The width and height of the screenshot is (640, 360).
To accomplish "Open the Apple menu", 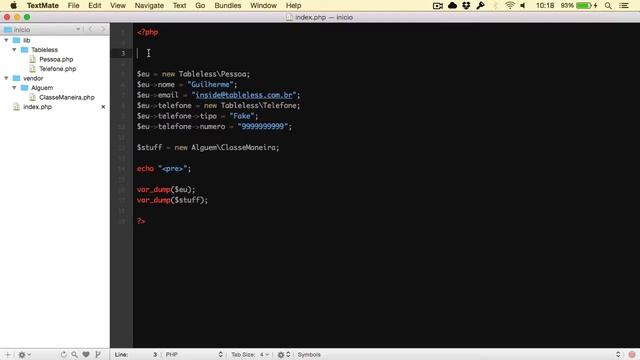I will pyautogui.click(x=13, y=5).
